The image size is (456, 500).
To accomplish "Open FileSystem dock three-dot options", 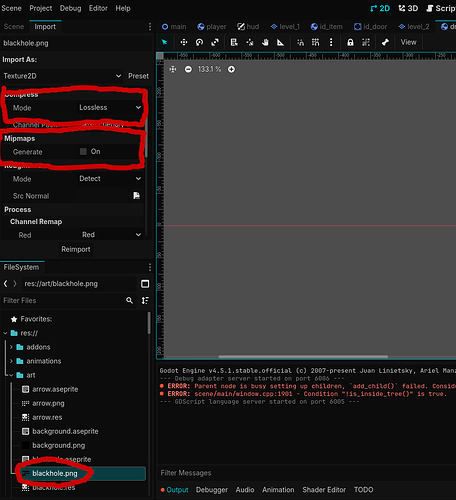I will (150, 267).
